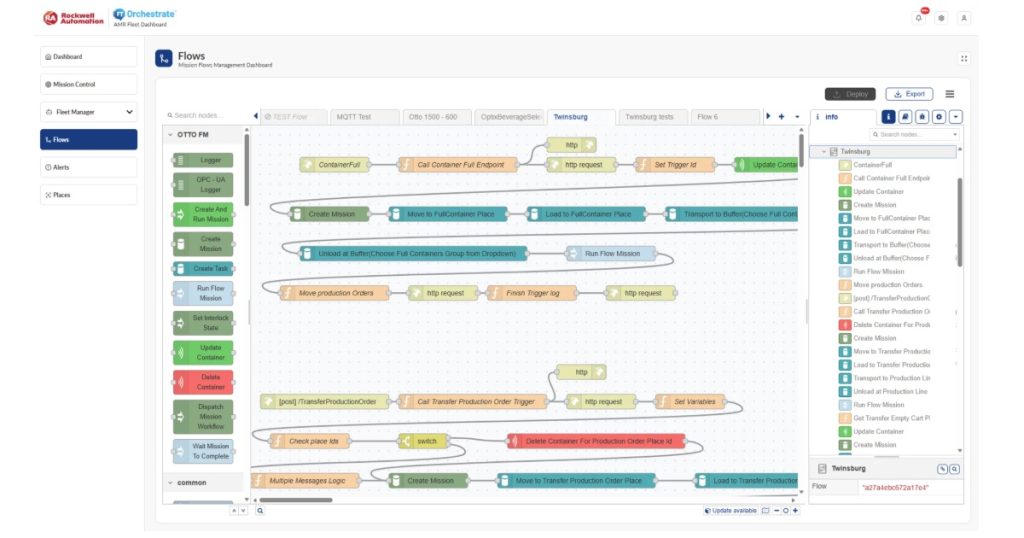This screenshot has width=1024, height=538.
Task: Open the settings gear in top header
Action: 941,18
